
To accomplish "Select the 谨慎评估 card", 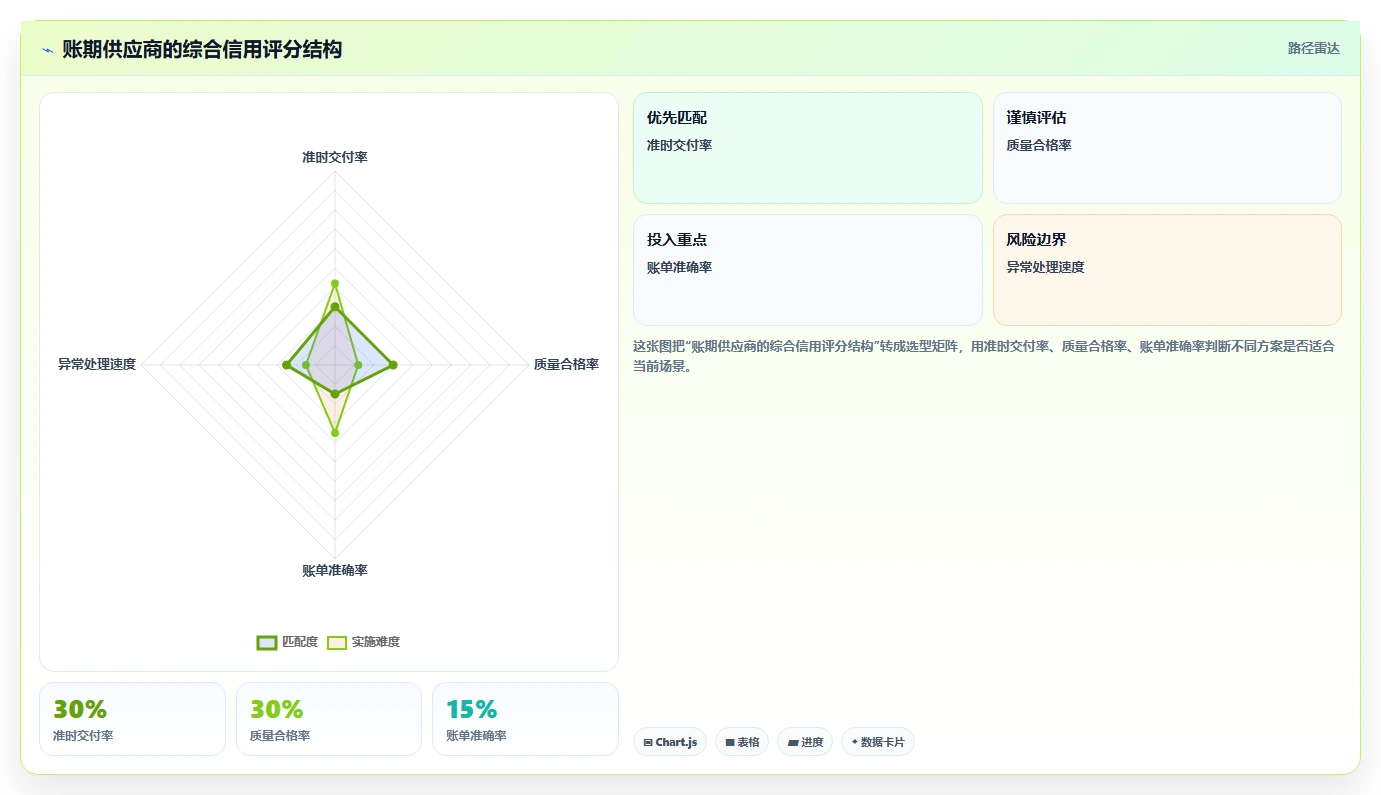I will pyautogui.click(x=1167, y=148).
